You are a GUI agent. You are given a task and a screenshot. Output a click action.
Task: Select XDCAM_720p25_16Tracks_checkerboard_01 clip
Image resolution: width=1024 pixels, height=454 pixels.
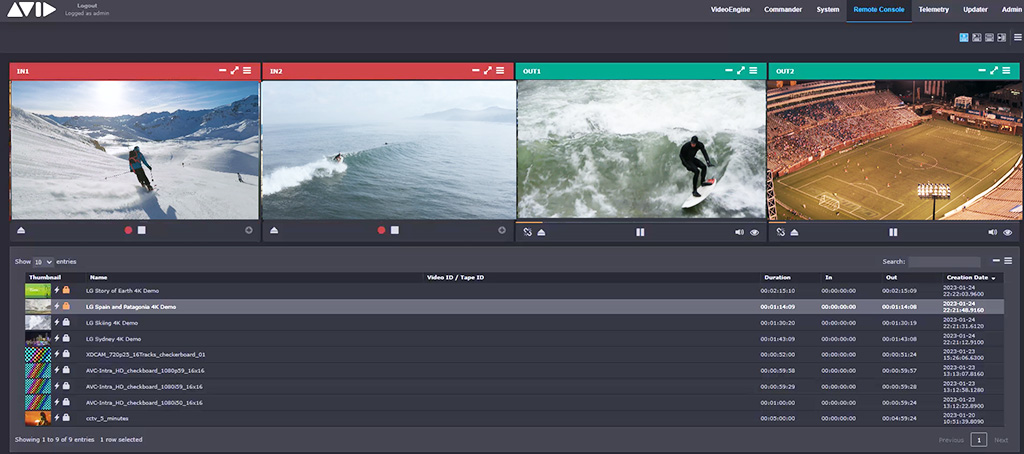point(515,355)
